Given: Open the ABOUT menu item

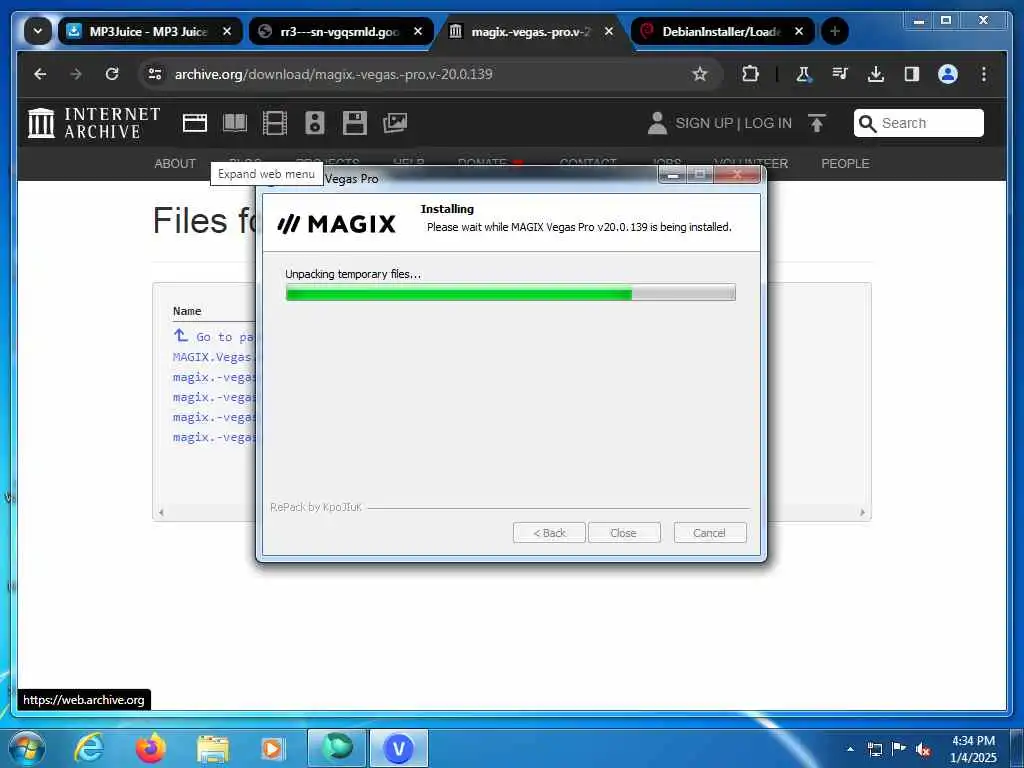Looking at the screenshot, I should pyautogui.click(x=175, y=164).
